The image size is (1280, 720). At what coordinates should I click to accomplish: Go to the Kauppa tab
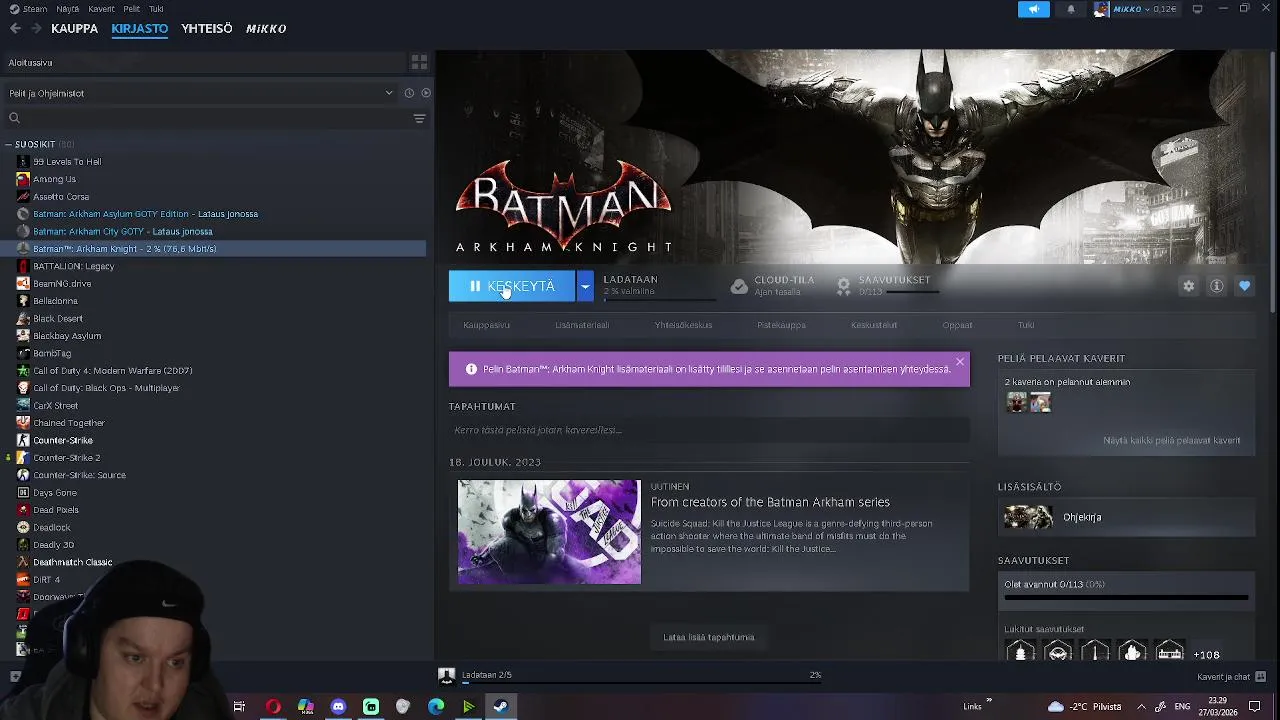pyautogui.click(x=75, y=28)
